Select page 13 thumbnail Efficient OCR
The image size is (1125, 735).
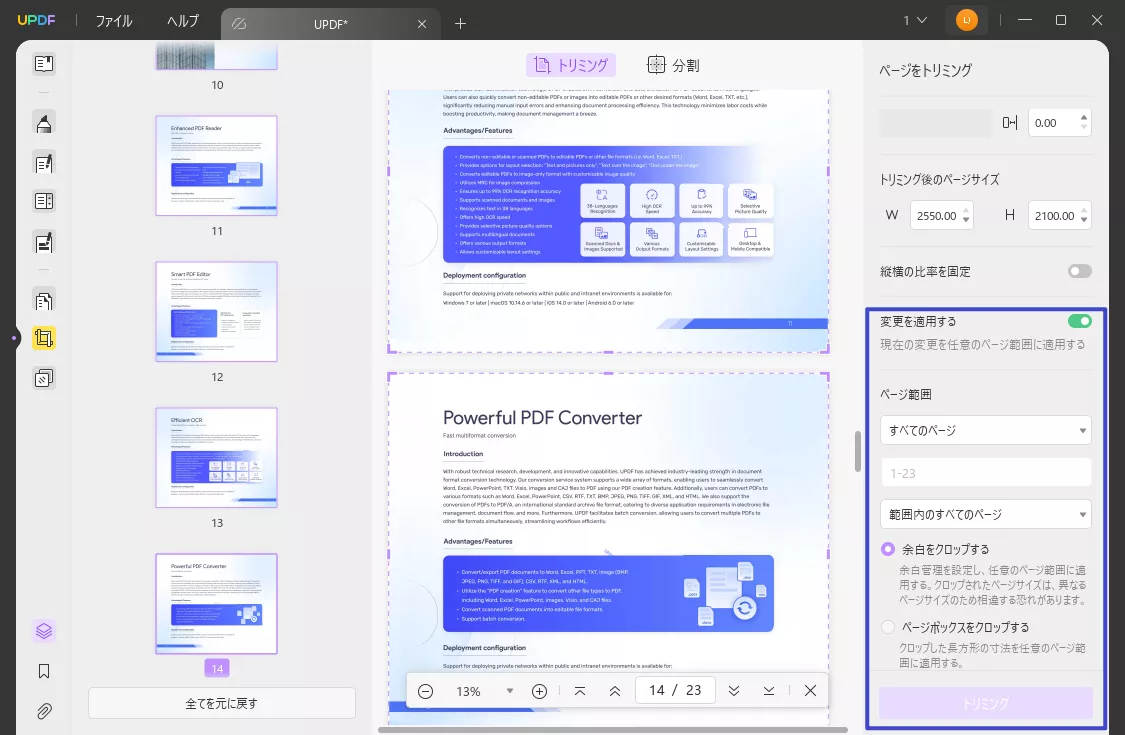217,458
